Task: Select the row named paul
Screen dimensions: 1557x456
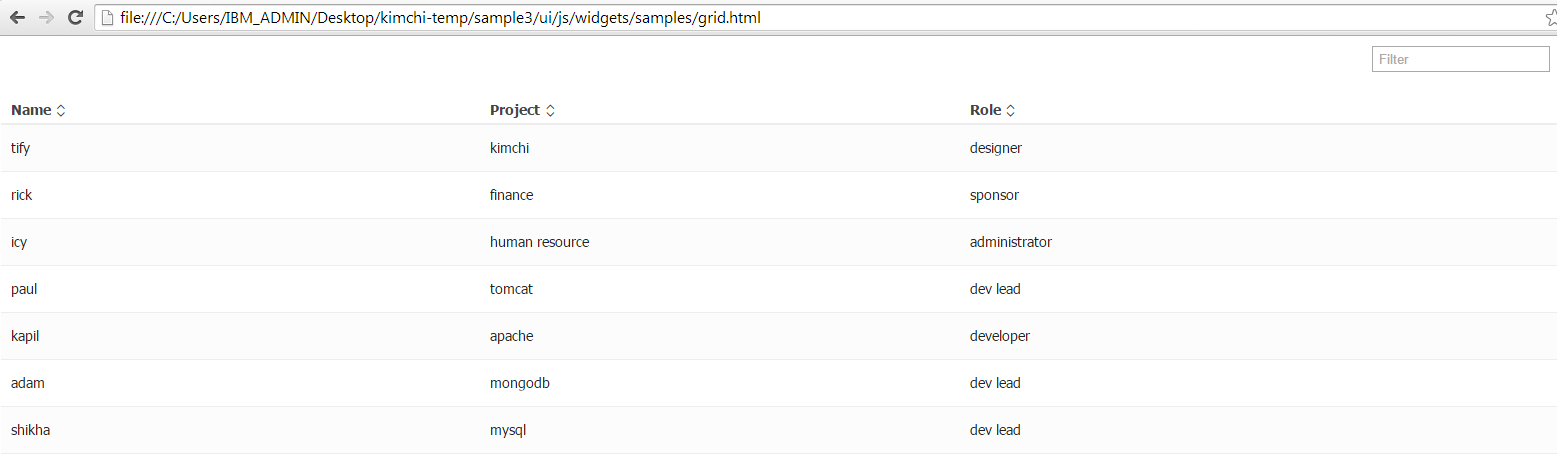Action: coord(24,289)
